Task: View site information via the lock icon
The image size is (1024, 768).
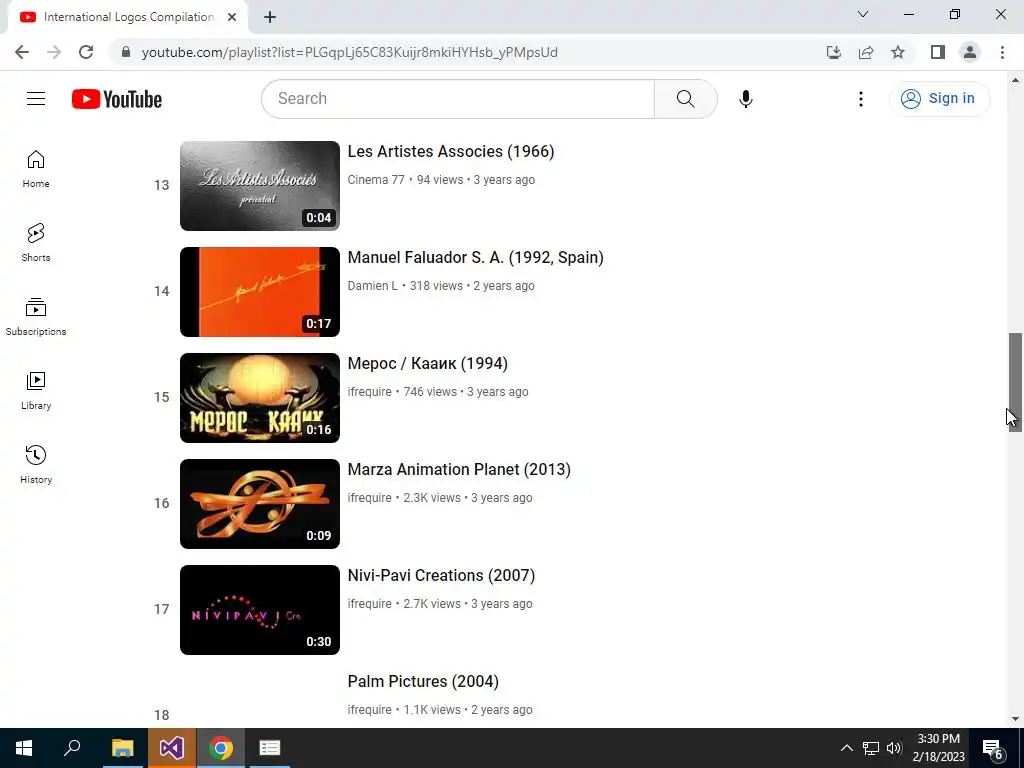Action: coord(126,52)
